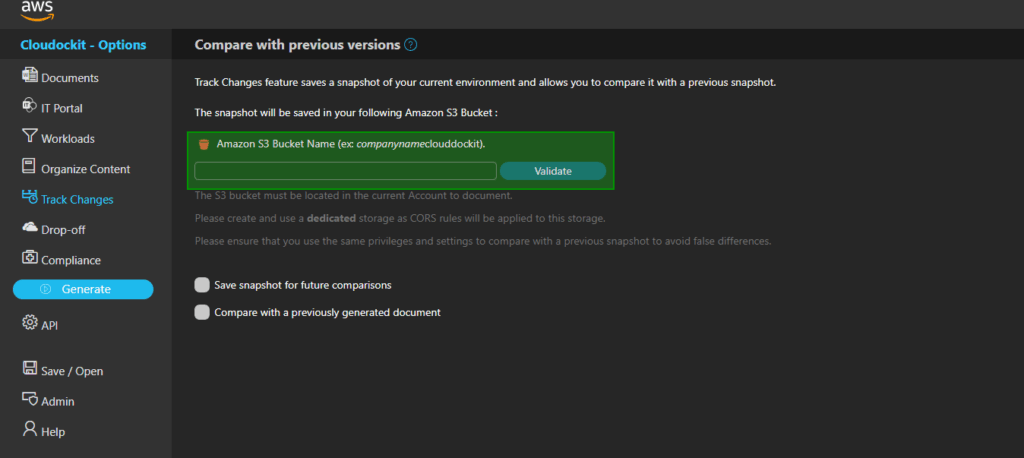Open the Workloads menu item
Screen dimensions: 1024x458
point(68,138)
